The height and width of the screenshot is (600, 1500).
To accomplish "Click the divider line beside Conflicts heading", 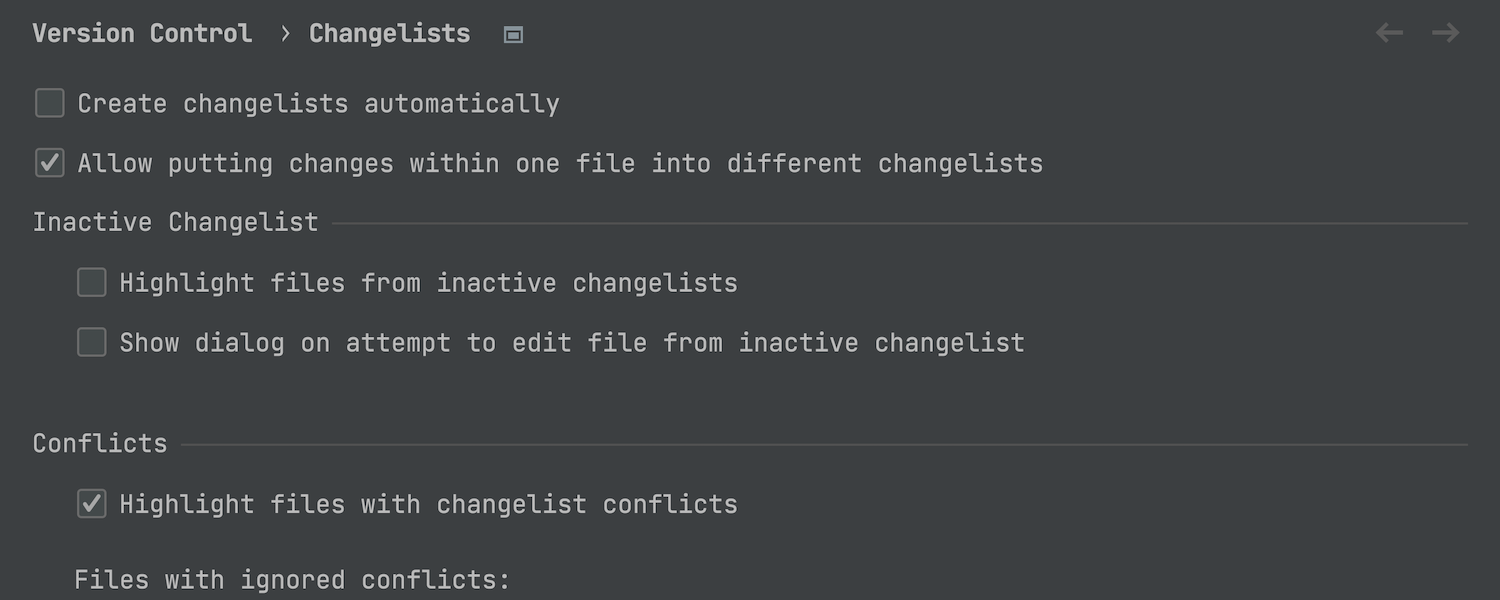I will tap(825, 445).
